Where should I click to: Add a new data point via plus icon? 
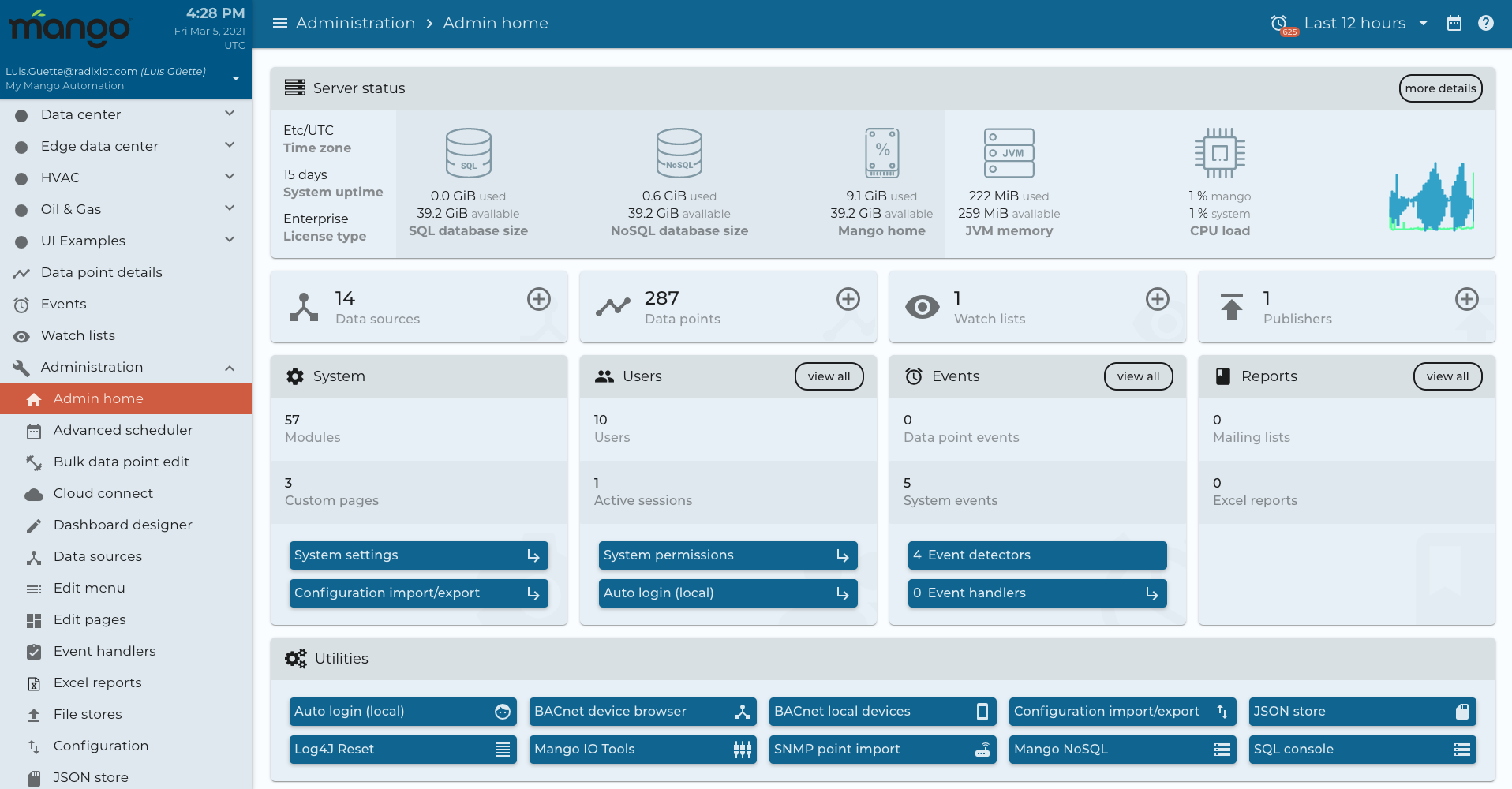(x=848, y=299)
